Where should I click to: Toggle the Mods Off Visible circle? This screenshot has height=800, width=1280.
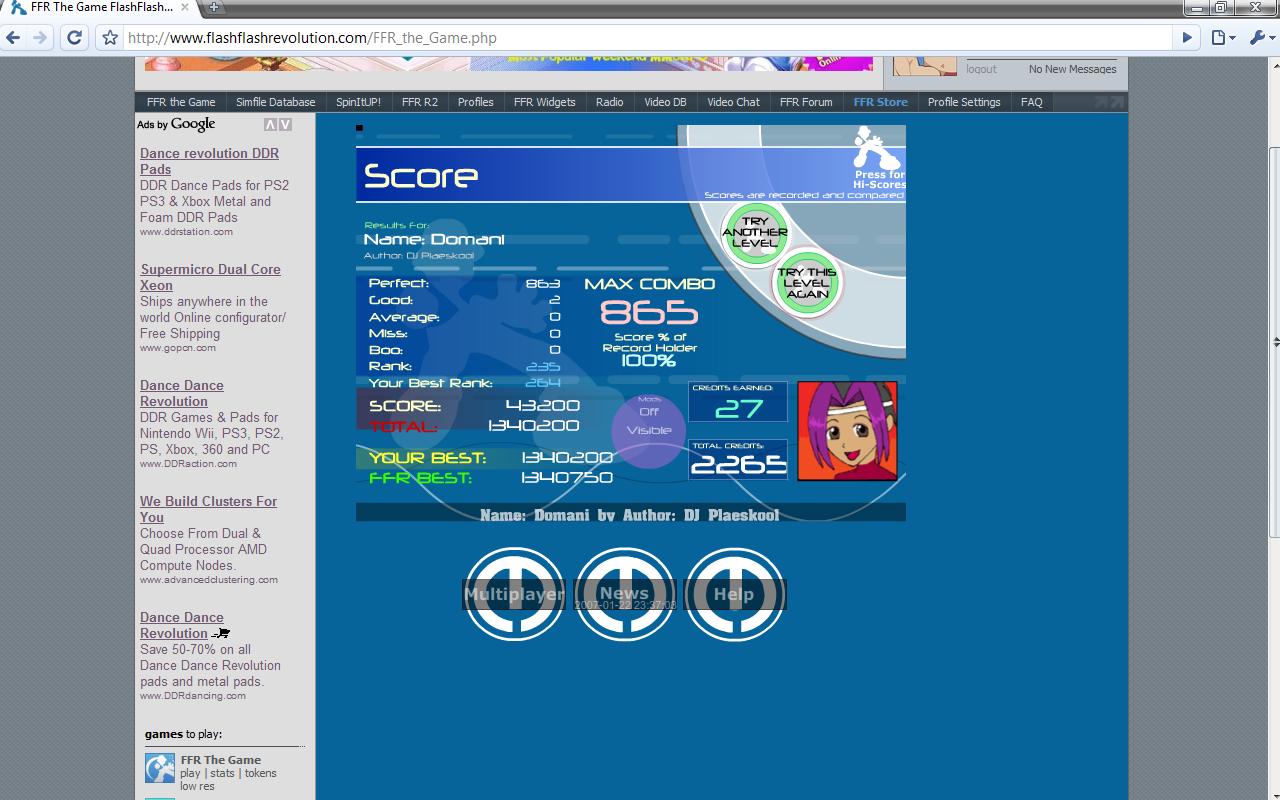point(649,431)
